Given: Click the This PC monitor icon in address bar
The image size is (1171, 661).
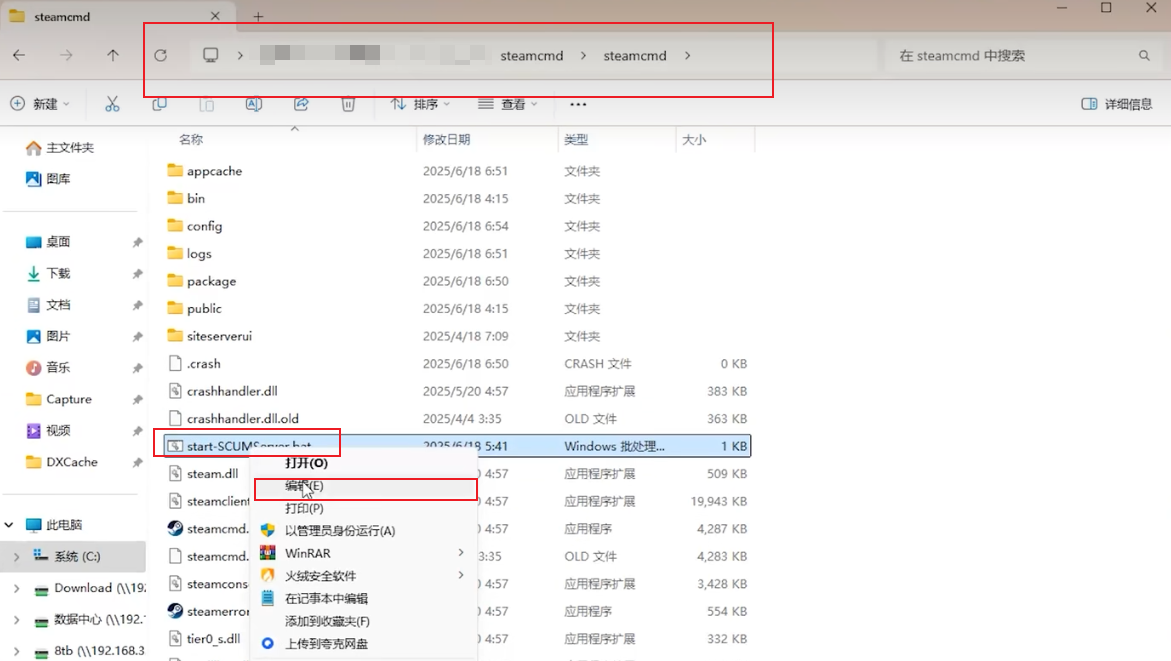Looking at the screenshot, I should pyautogui.click(x=211, y=55).
